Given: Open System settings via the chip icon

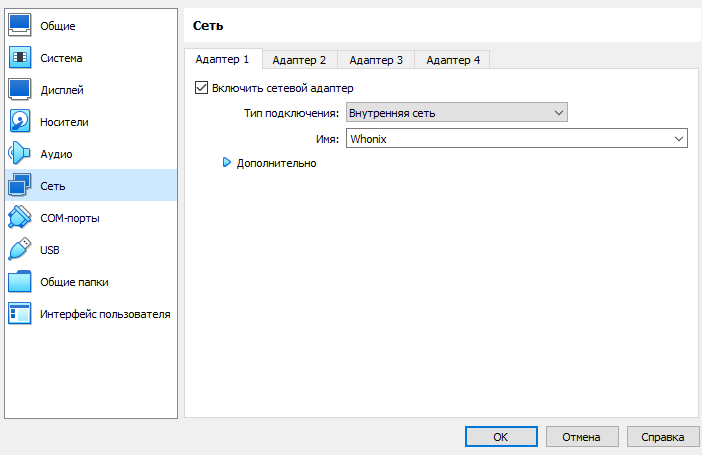Looking at the screenshot, I should tap(21, 58).
